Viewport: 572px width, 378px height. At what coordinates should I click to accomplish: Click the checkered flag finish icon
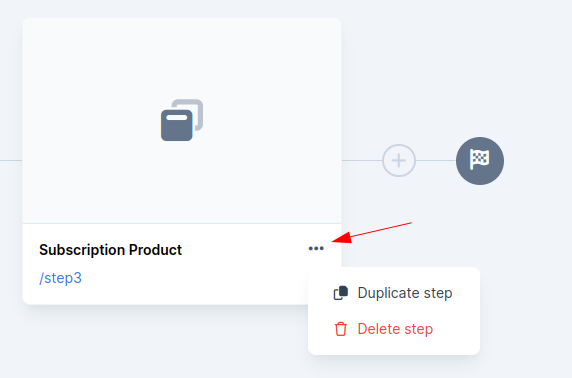click(x=479, y=159)
